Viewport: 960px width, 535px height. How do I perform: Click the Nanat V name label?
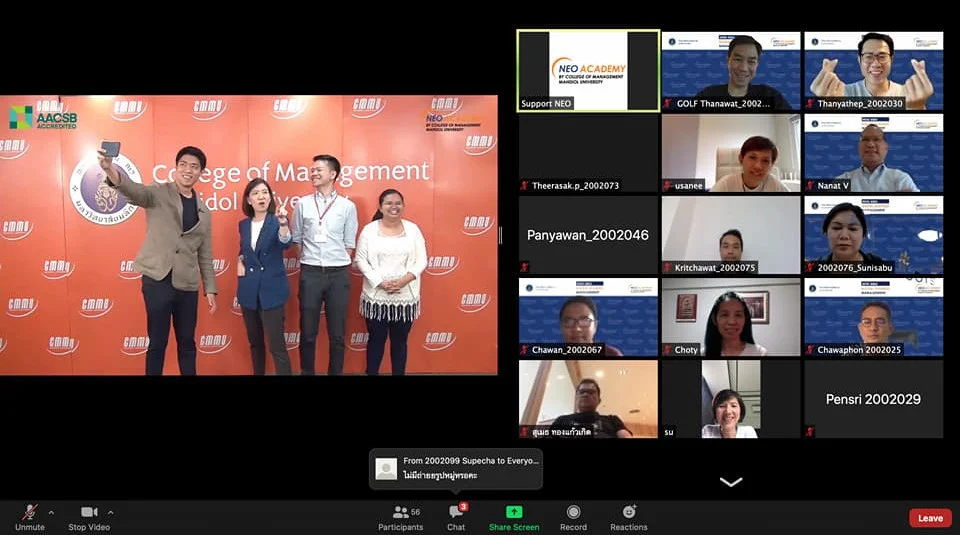(x=833, y=185)
